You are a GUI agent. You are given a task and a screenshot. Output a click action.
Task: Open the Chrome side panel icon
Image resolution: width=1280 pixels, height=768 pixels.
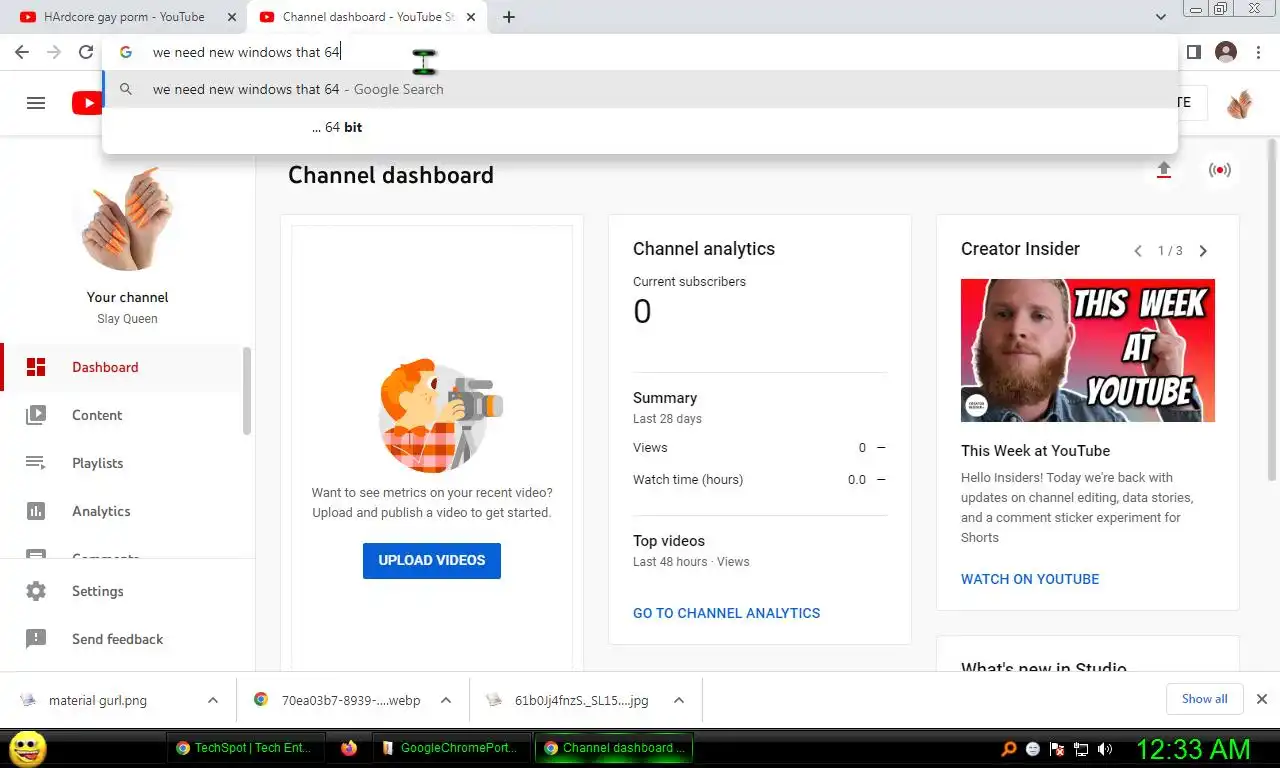pos(1194,52)
